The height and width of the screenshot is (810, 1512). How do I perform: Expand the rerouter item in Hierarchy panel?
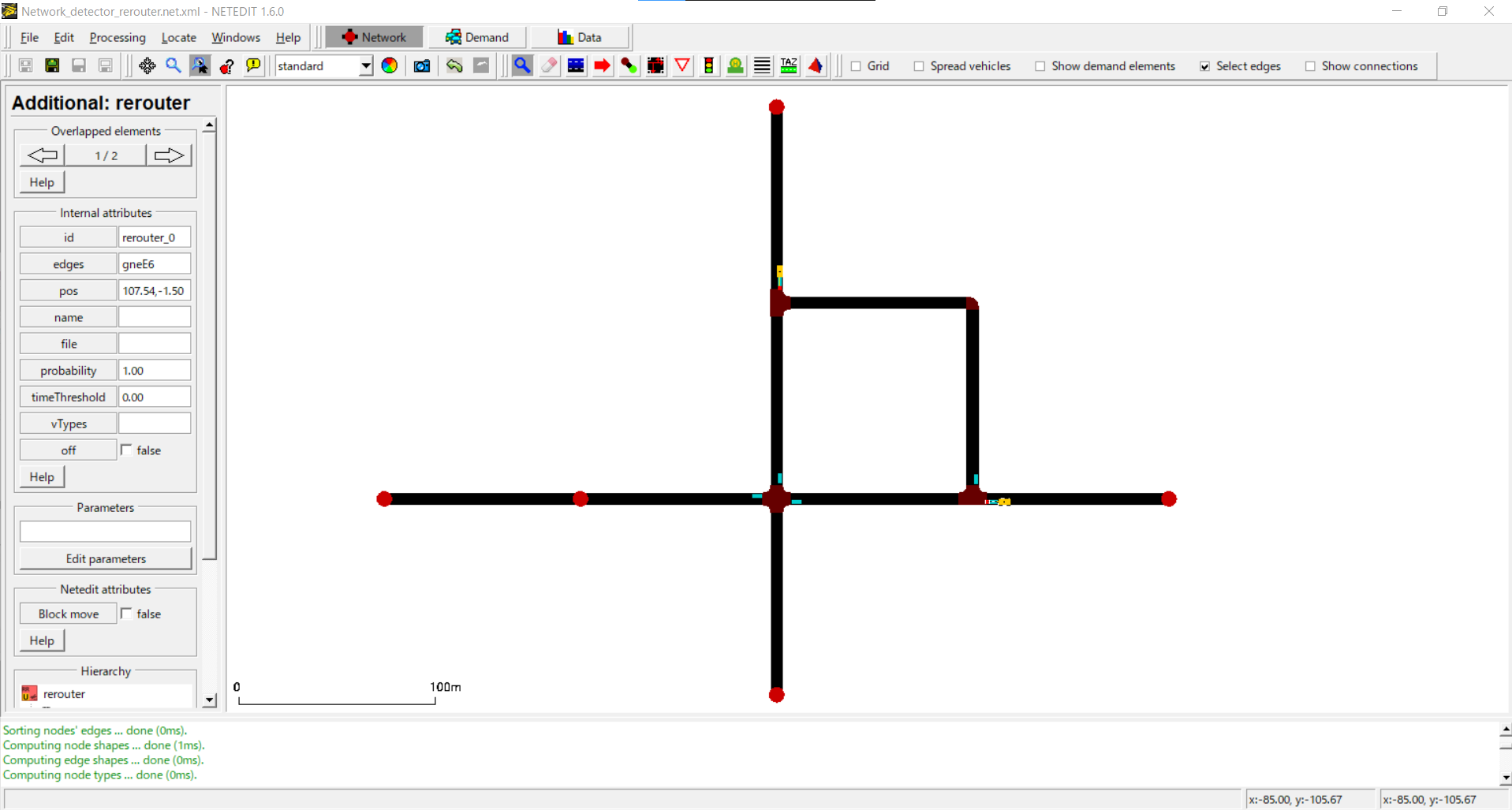tap(63, 694)
